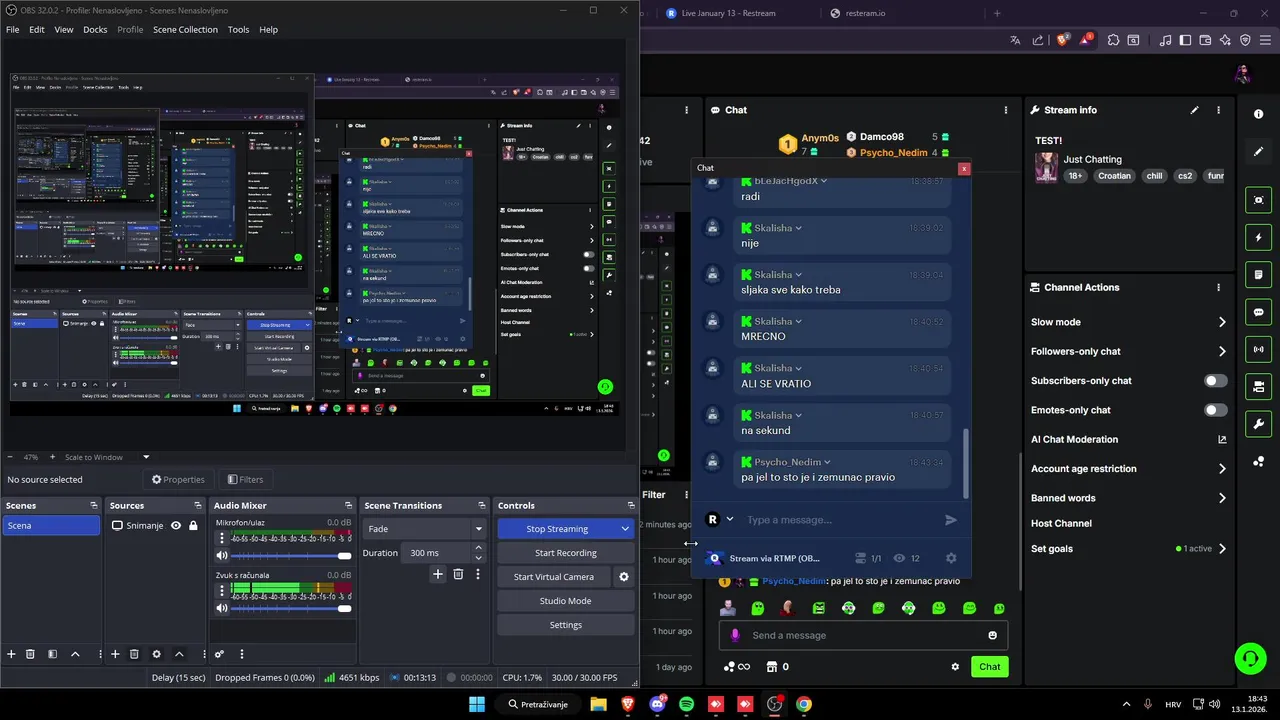The width and height of the screenshot is (1280, 720).
Task: Open Restream chat settings gear
Action: pos(951,558)
